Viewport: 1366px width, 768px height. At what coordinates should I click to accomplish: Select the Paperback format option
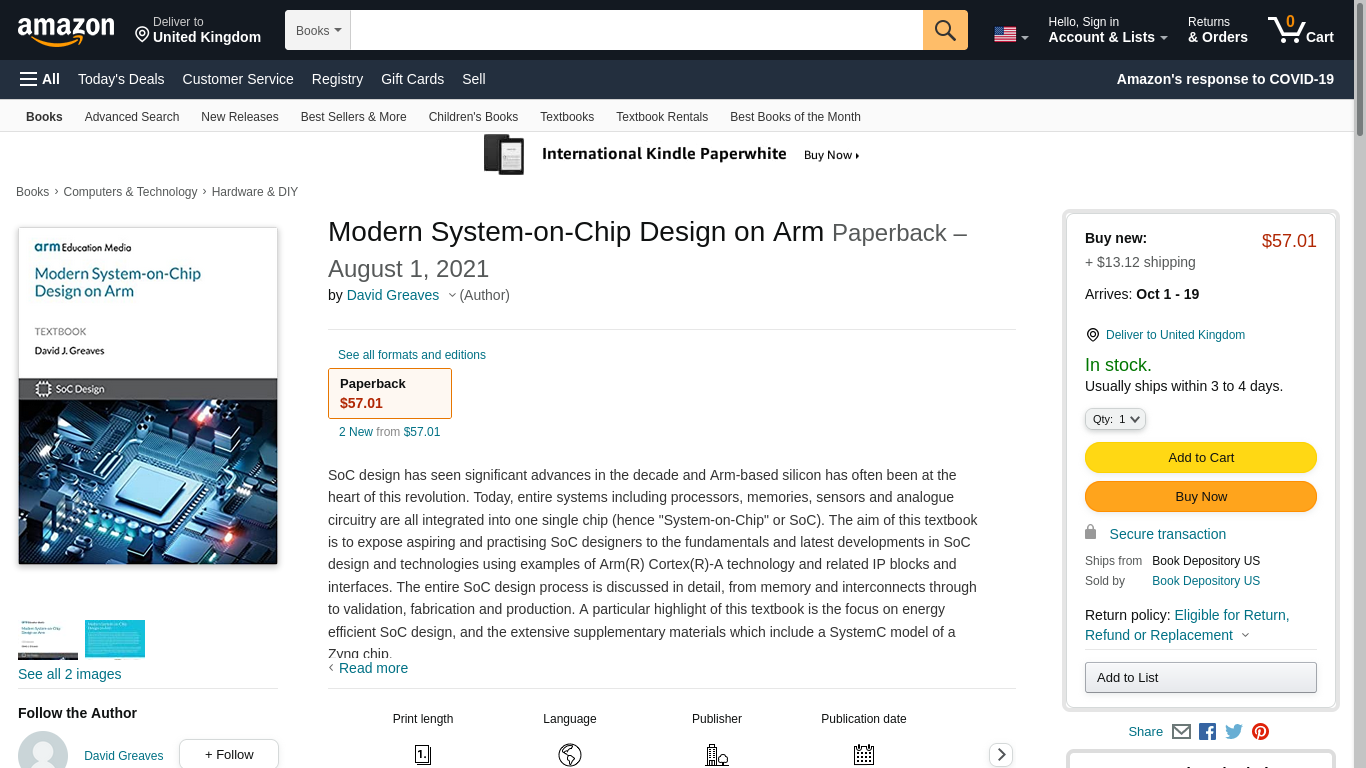[390, 393]
